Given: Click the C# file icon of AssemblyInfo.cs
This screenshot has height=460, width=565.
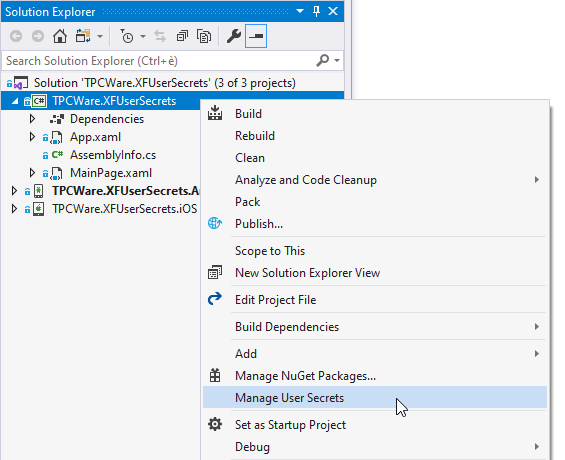Looking at the screenshot, I should [x=57, y=155].
